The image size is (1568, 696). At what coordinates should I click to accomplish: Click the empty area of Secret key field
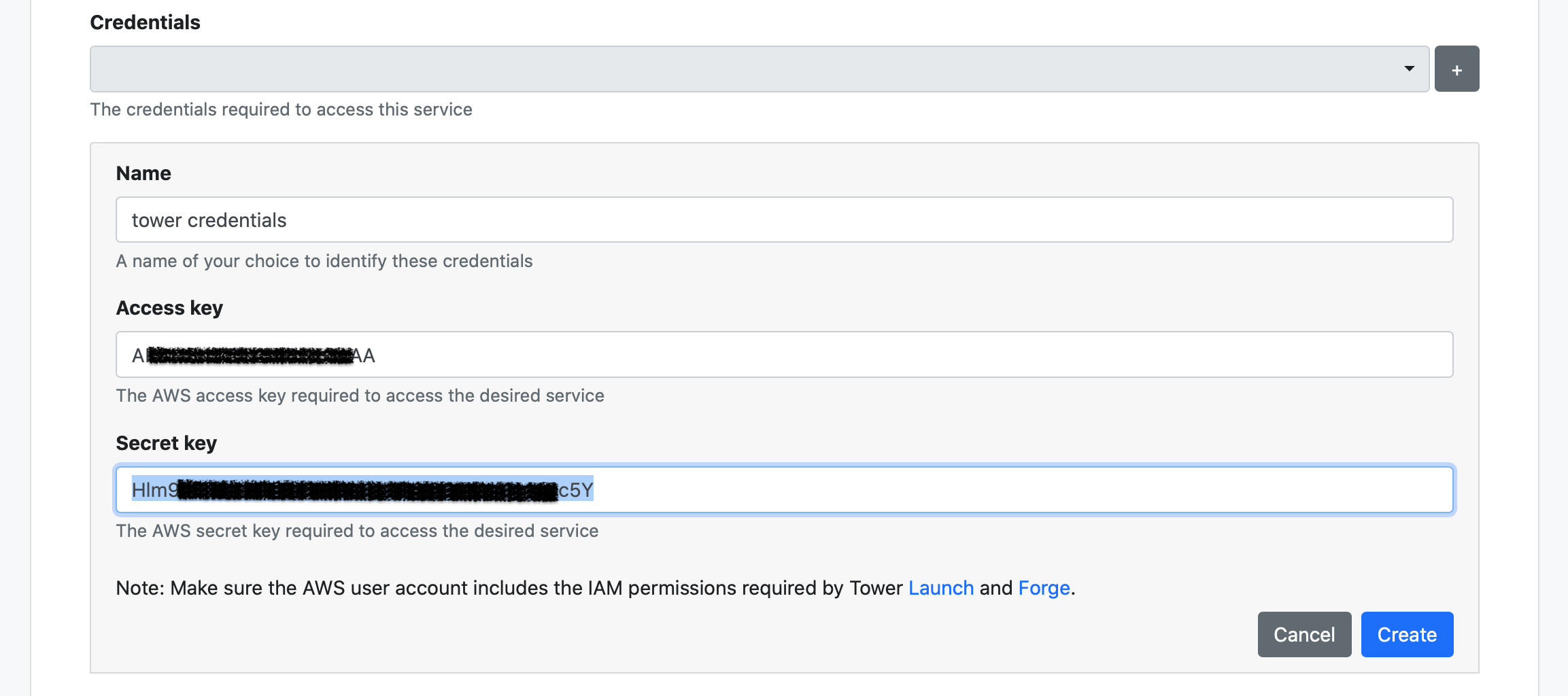click(x=1020, y=490)
